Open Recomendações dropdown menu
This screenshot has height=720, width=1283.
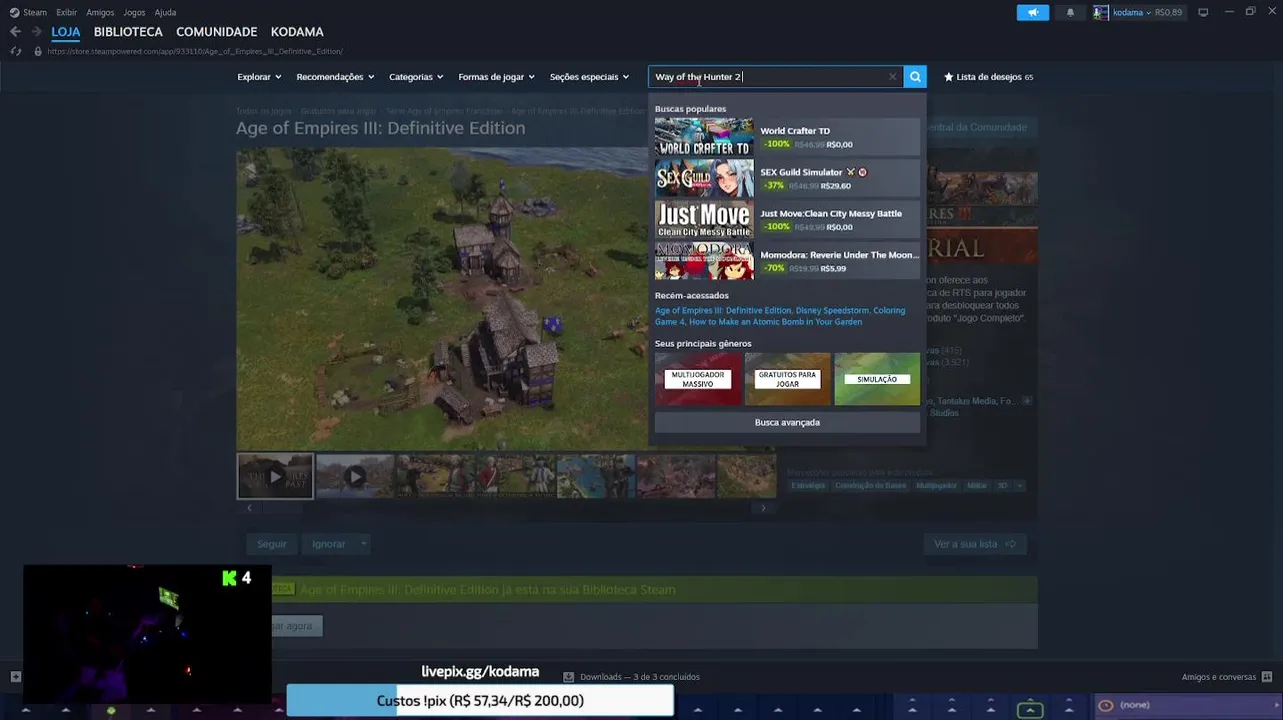click(x=335, y=77)
